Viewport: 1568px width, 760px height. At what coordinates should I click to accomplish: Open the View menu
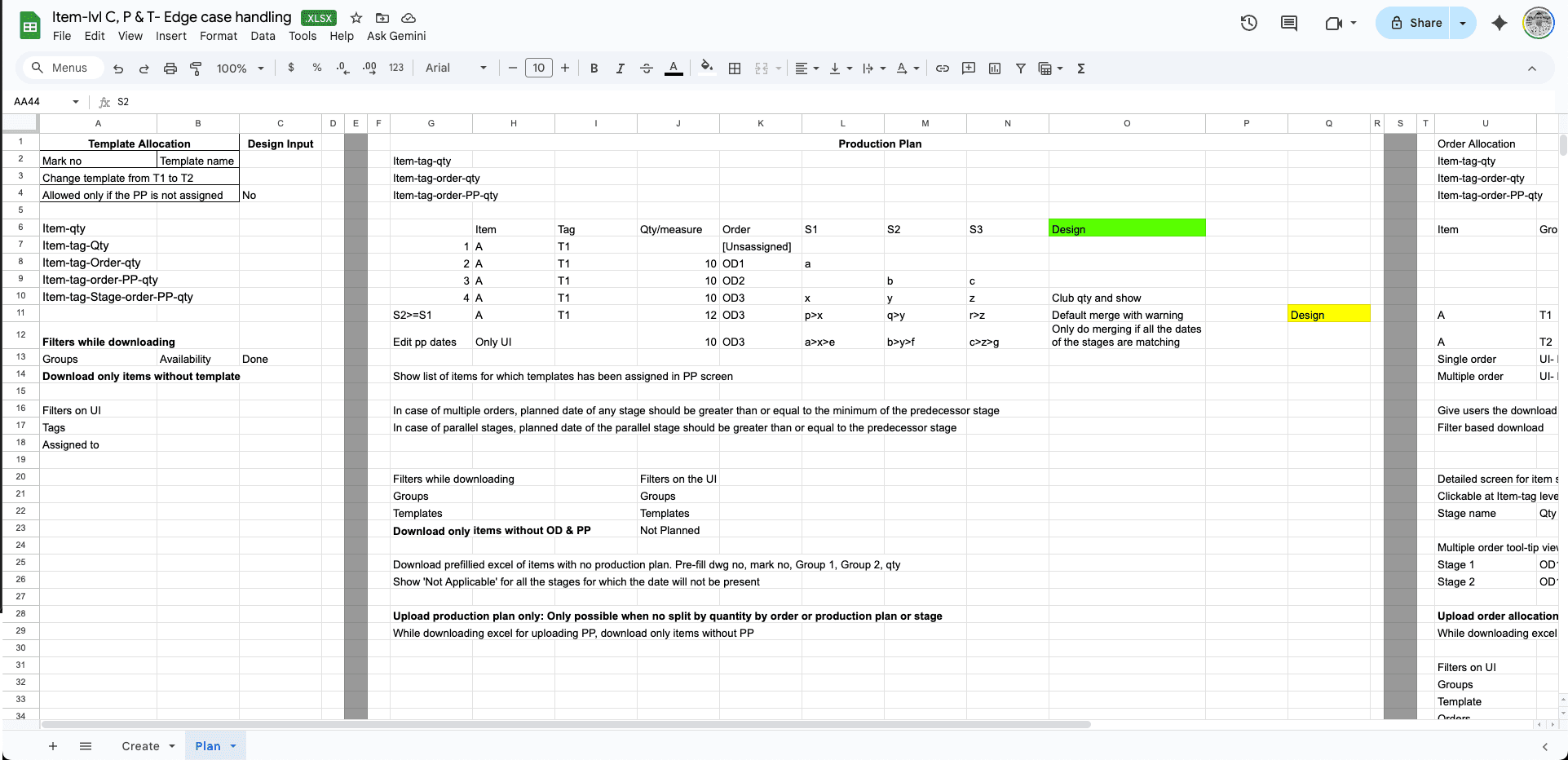tap(130, 36)
